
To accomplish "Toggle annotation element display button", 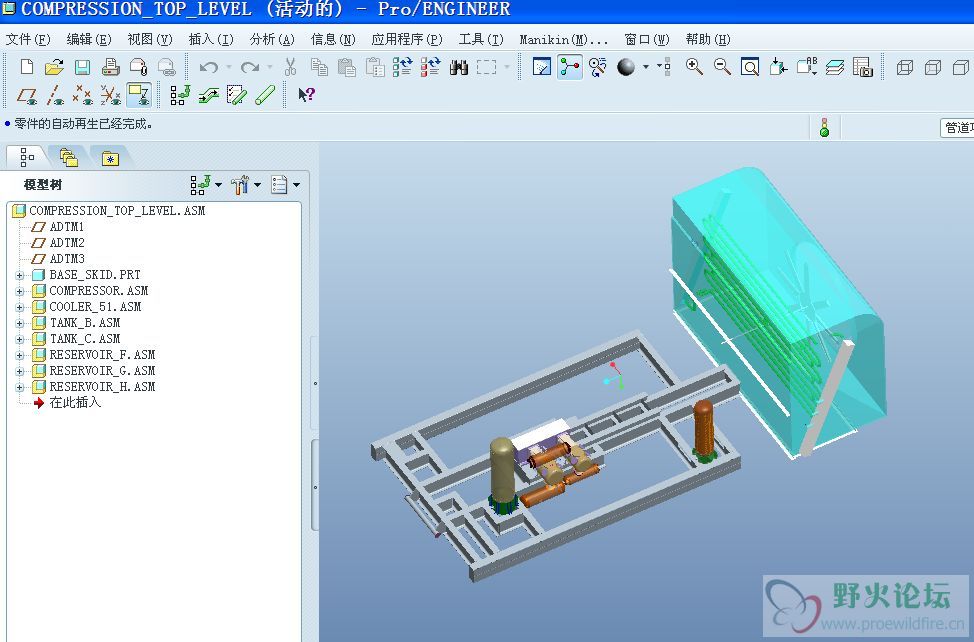I will click(139, 95).
